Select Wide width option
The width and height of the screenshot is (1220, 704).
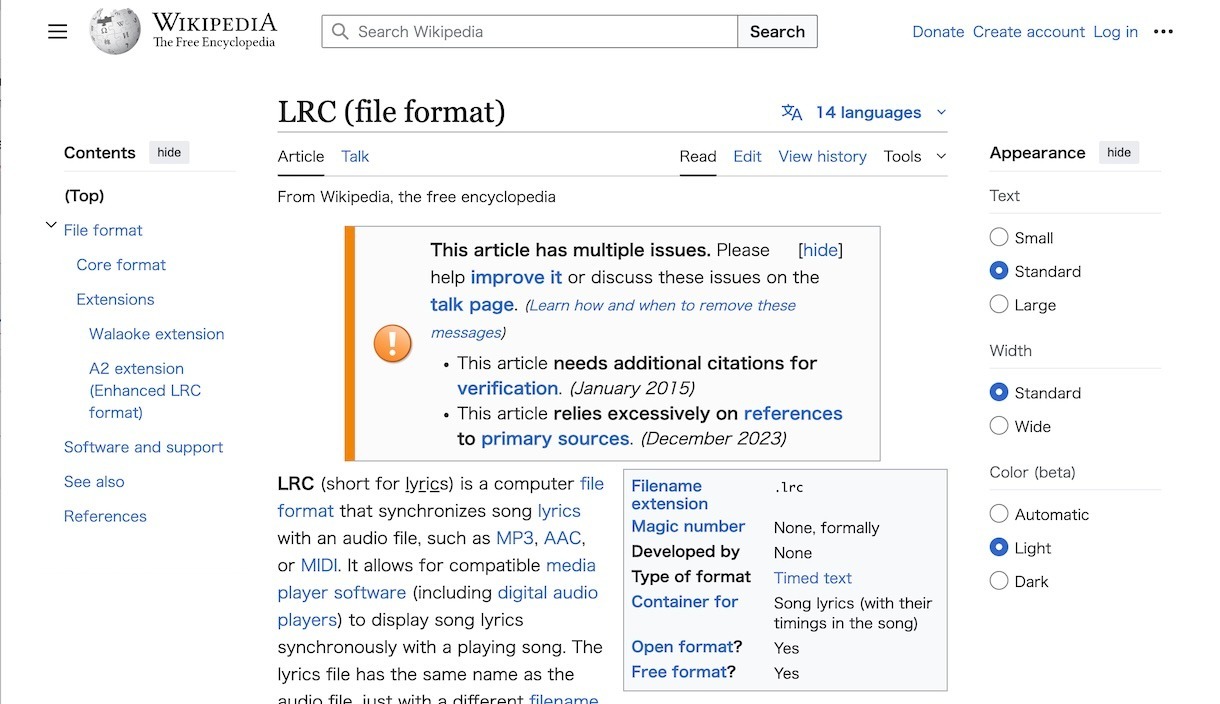click(x=998, y=426)
